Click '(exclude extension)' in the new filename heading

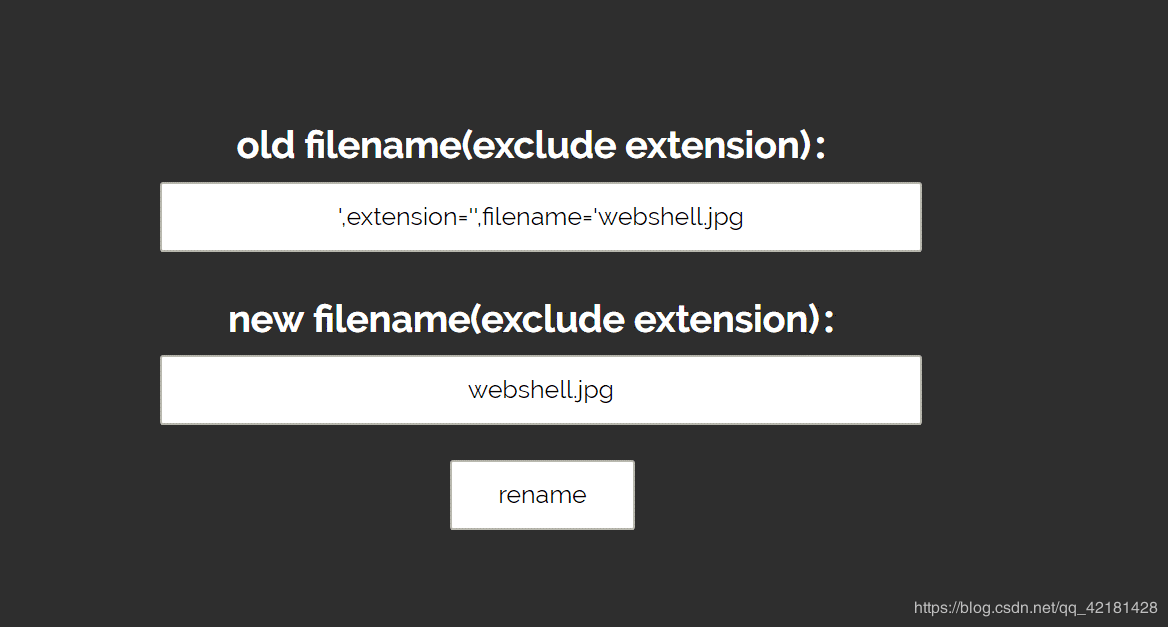point(646,319)
